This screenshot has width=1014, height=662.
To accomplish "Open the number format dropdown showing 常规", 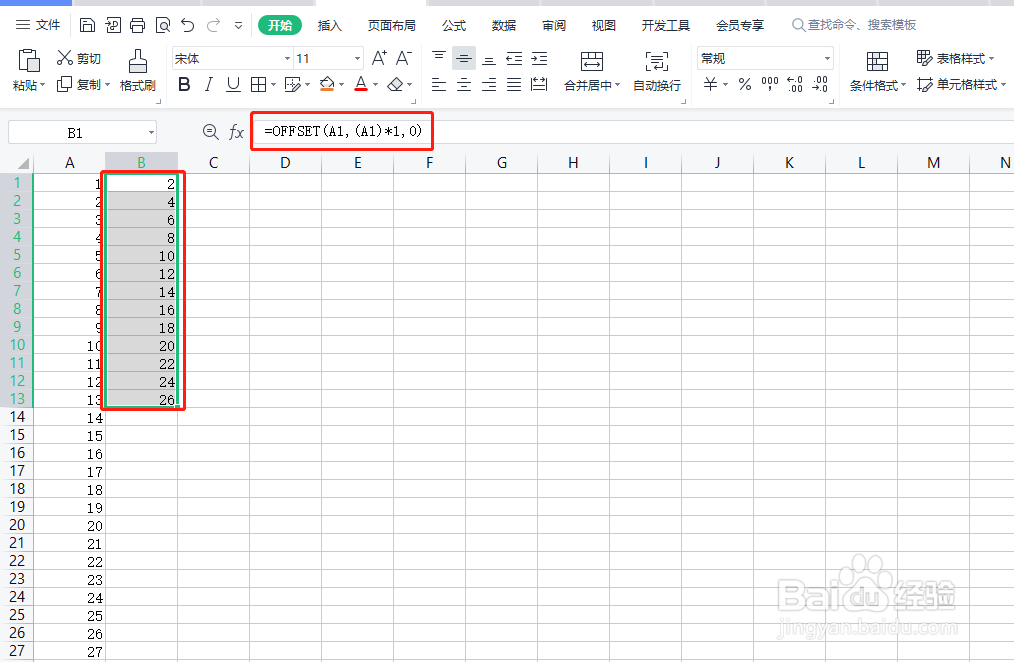I will point(763,58).
